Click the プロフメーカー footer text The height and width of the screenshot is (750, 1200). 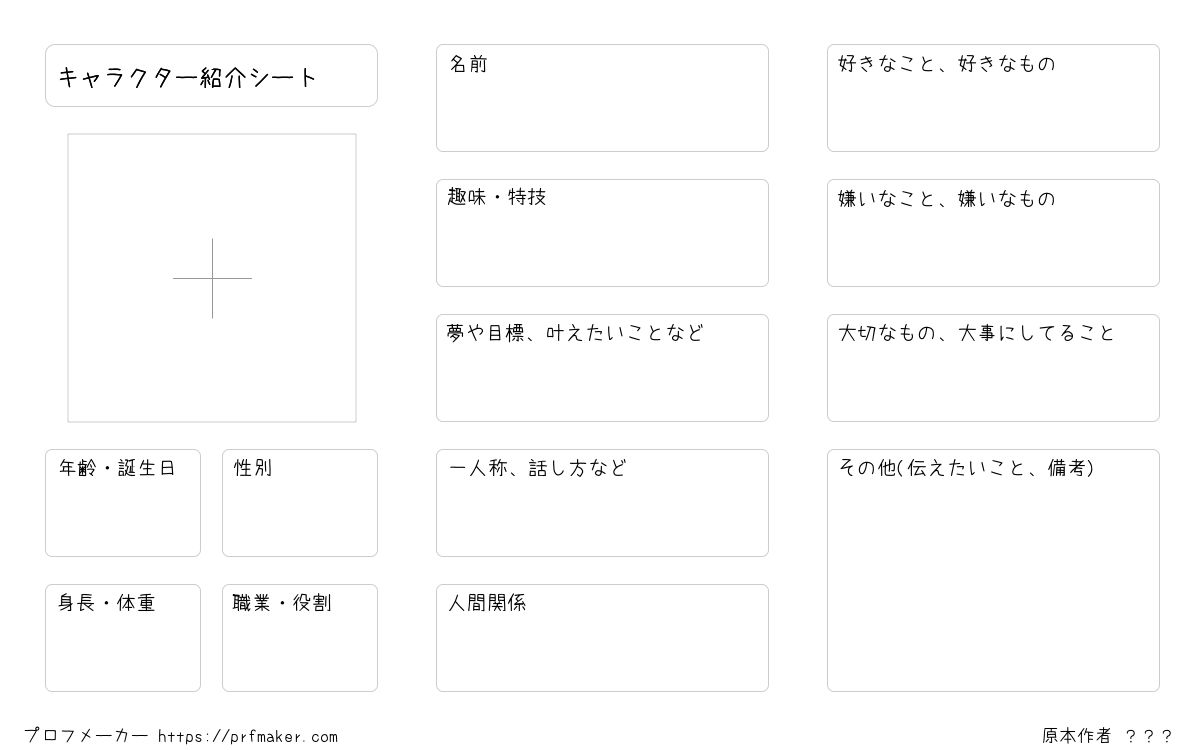[86, 736]
